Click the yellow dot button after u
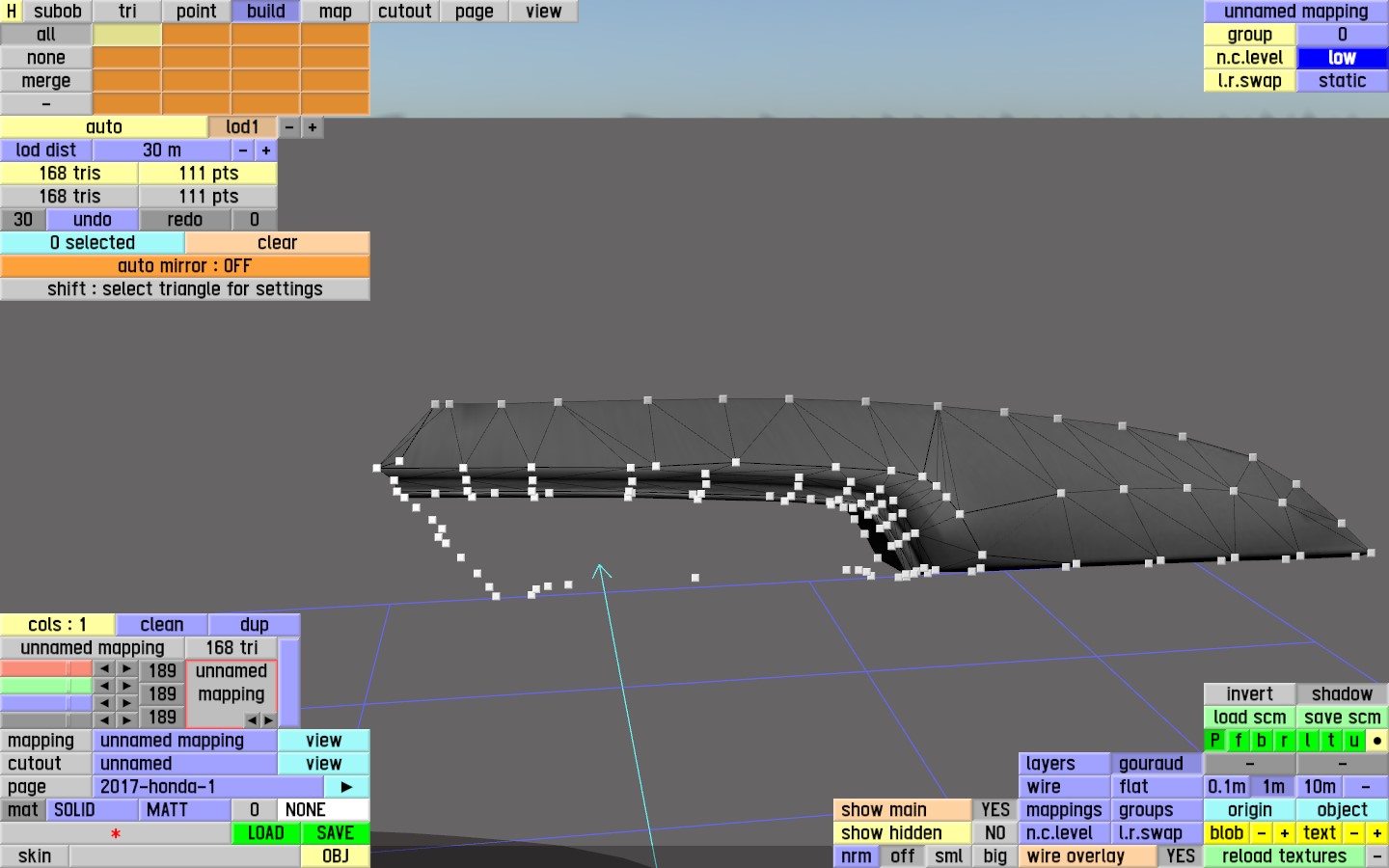The width and height of the screenshot is (1389, 868). (1377, 741)
